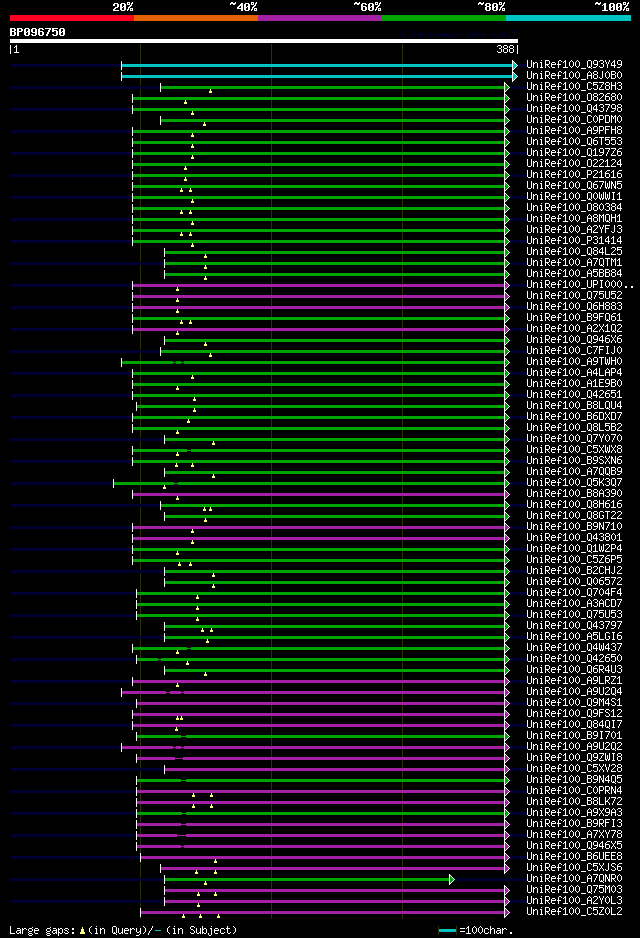The width and height of the screenshot is (640, 938).
Task: Open hit UniRef100_Q75M03
Action: tap(574, 890)
